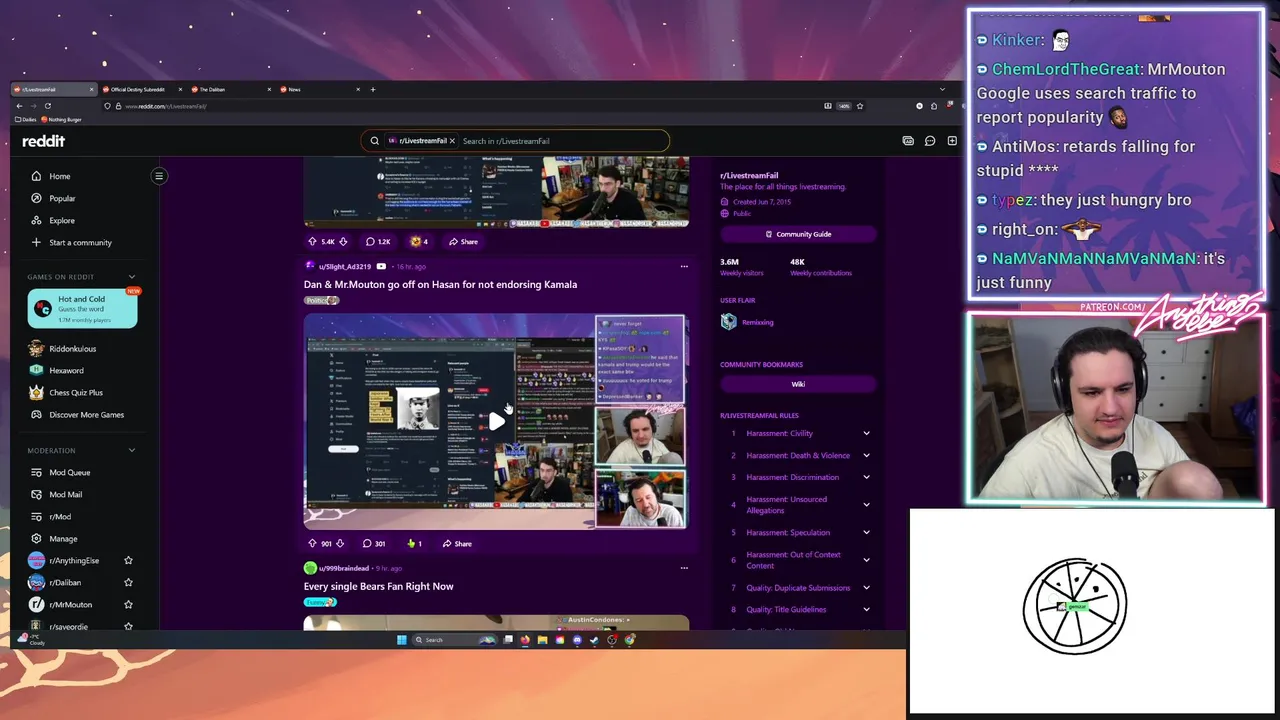Open r/MrMouton community
The width and height of the screenshot is (1280, 720).
pos(70,605)
